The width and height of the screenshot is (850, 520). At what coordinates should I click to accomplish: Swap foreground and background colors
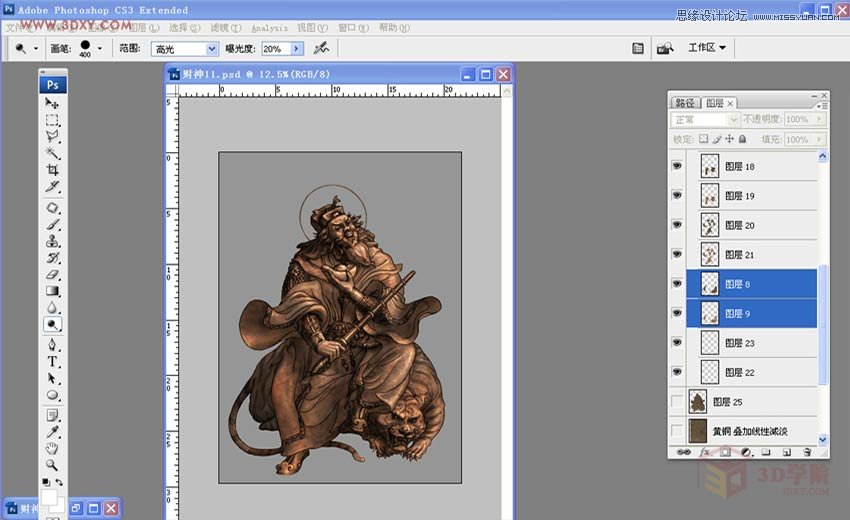coord(59,482)
